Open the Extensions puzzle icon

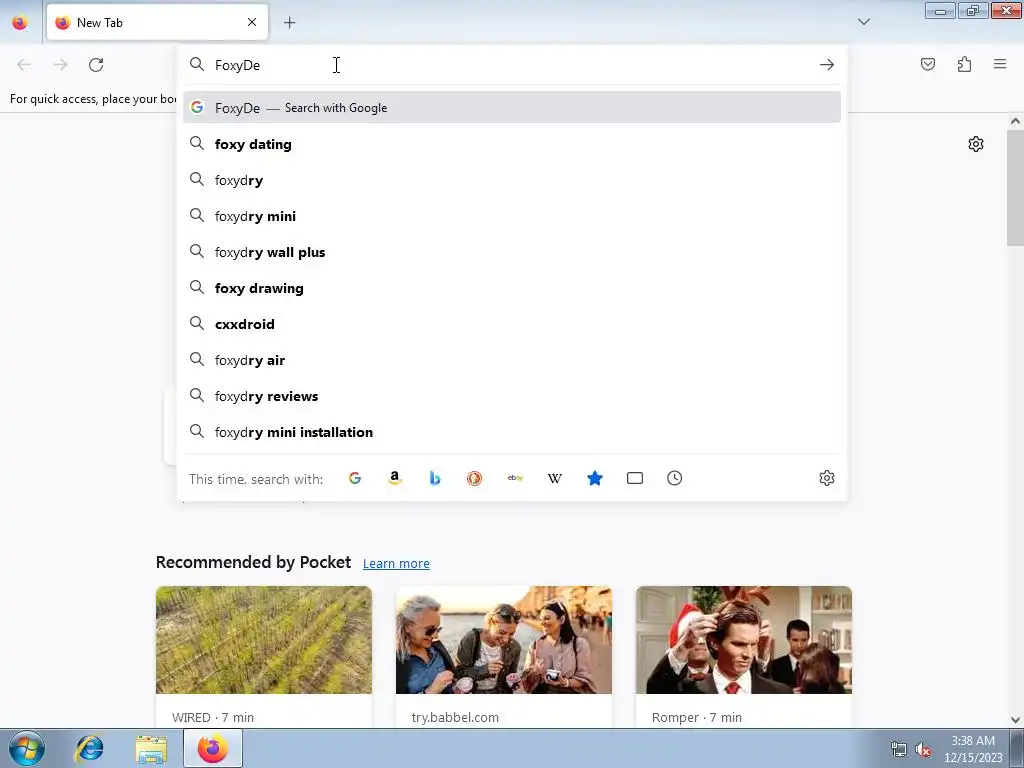[x=964, y=64]
